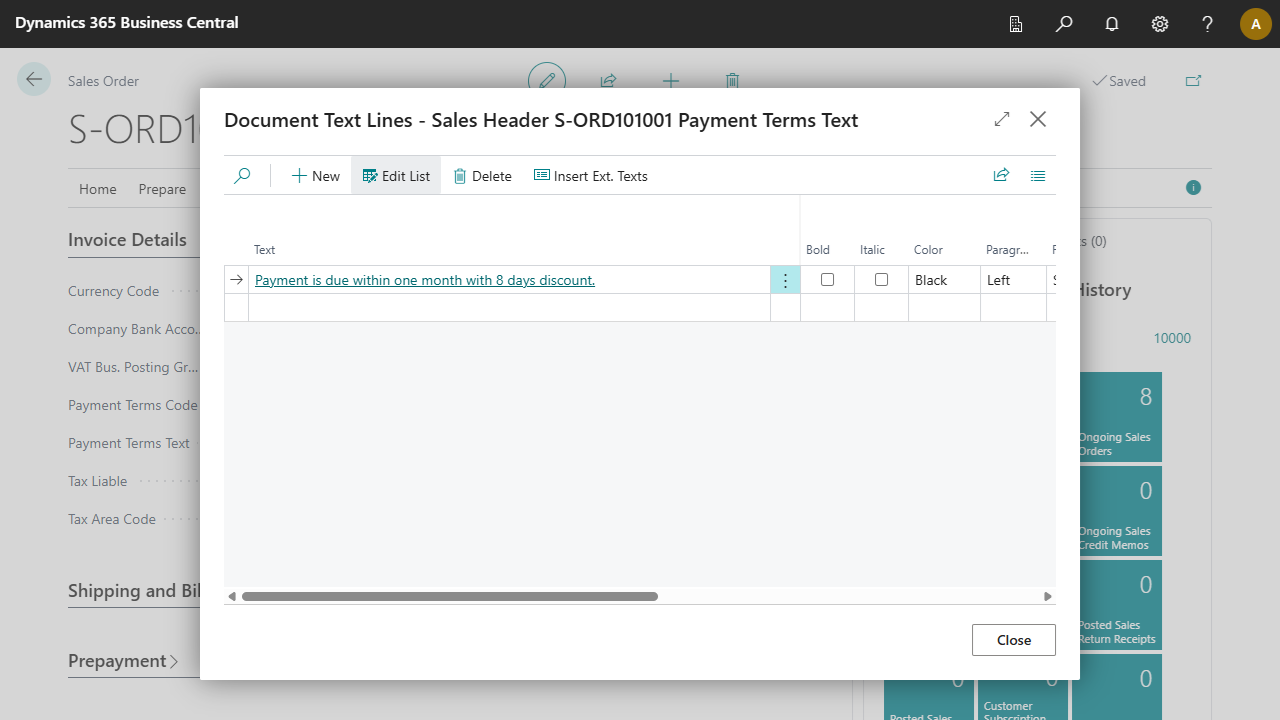Image resolution: width=1280 pixels, height=720 pixels.
Task: Open the row options three-dot menu
Action: 785,280
